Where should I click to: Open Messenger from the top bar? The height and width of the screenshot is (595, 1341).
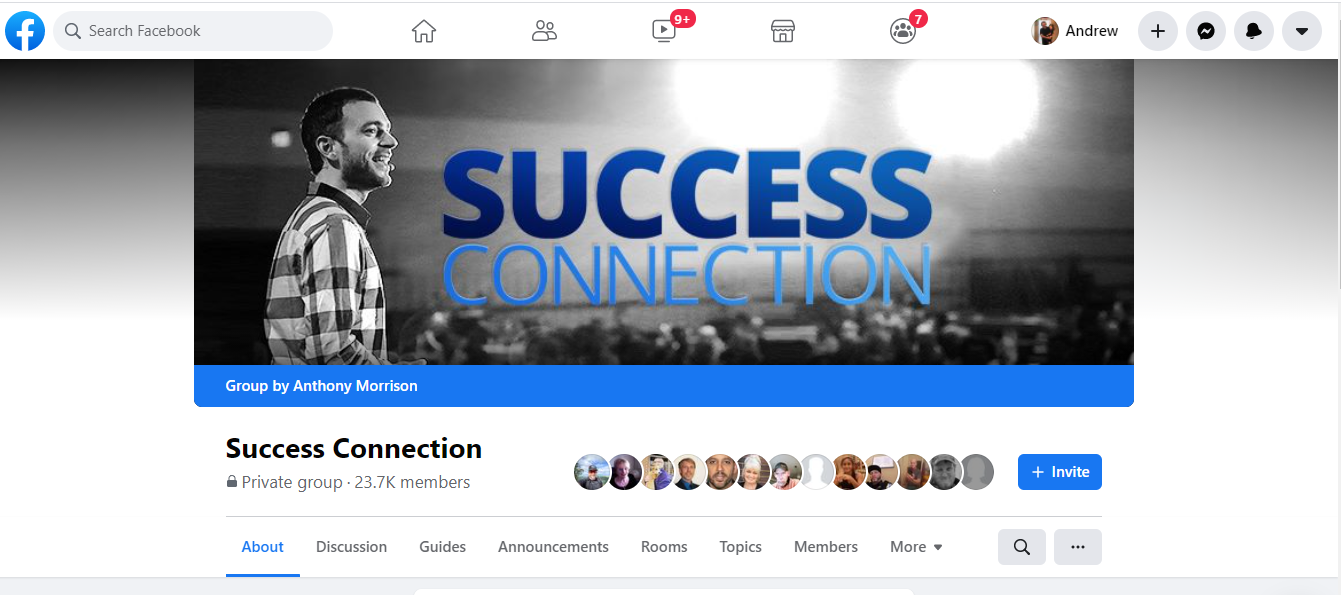point(1206,31)
